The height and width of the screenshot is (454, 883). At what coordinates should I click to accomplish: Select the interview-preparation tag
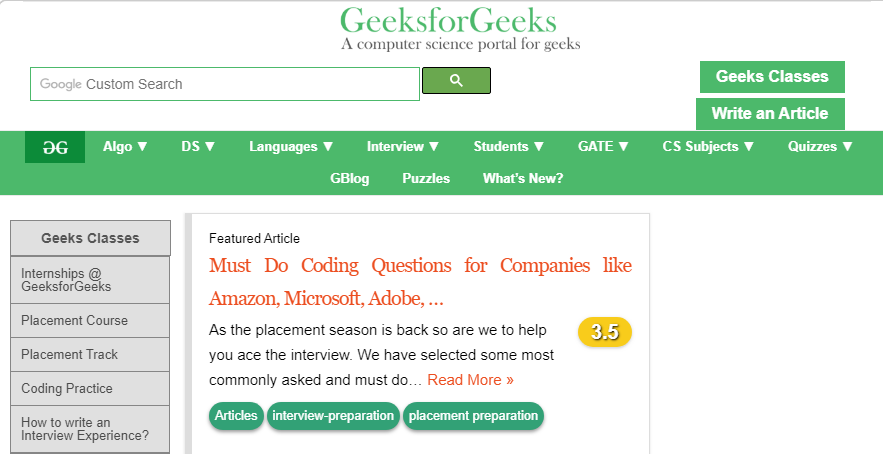333,416
